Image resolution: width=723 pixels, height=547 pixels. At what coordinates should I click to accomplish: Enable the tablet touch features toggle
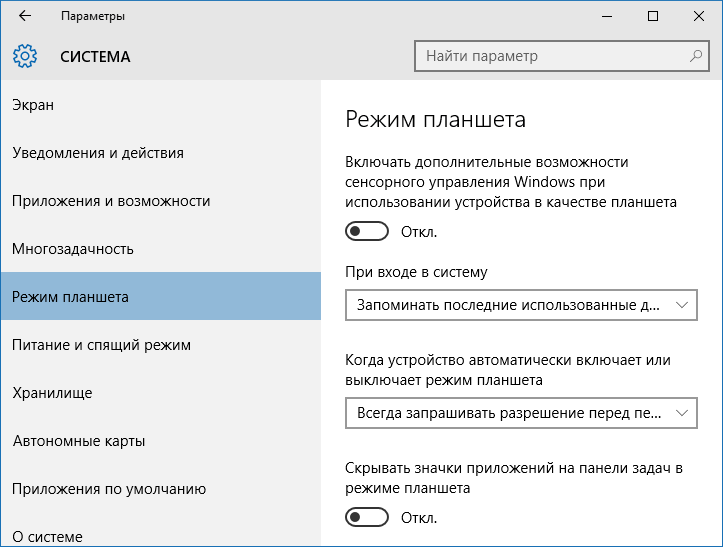[365, 232]
